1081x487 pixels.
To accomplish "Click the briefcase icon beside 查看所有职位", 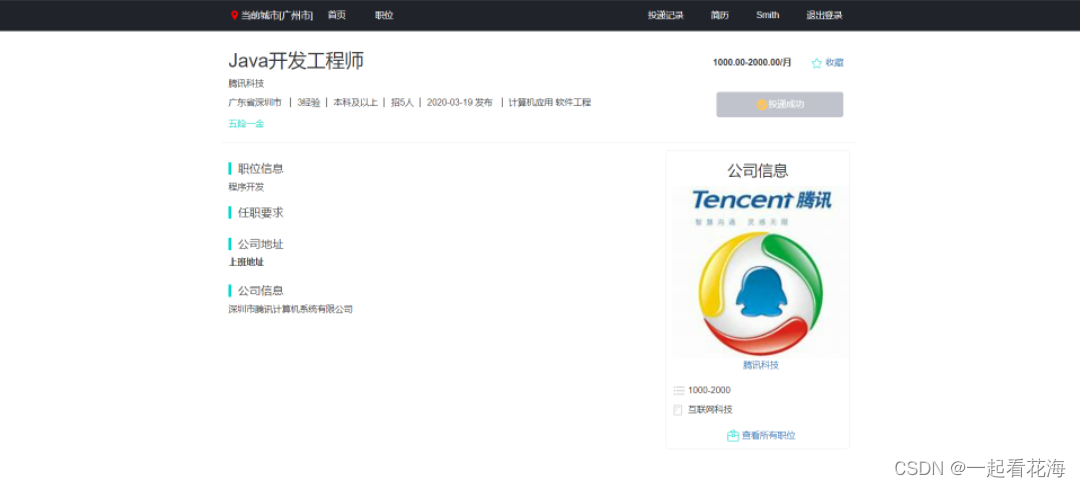I will 733,436.
